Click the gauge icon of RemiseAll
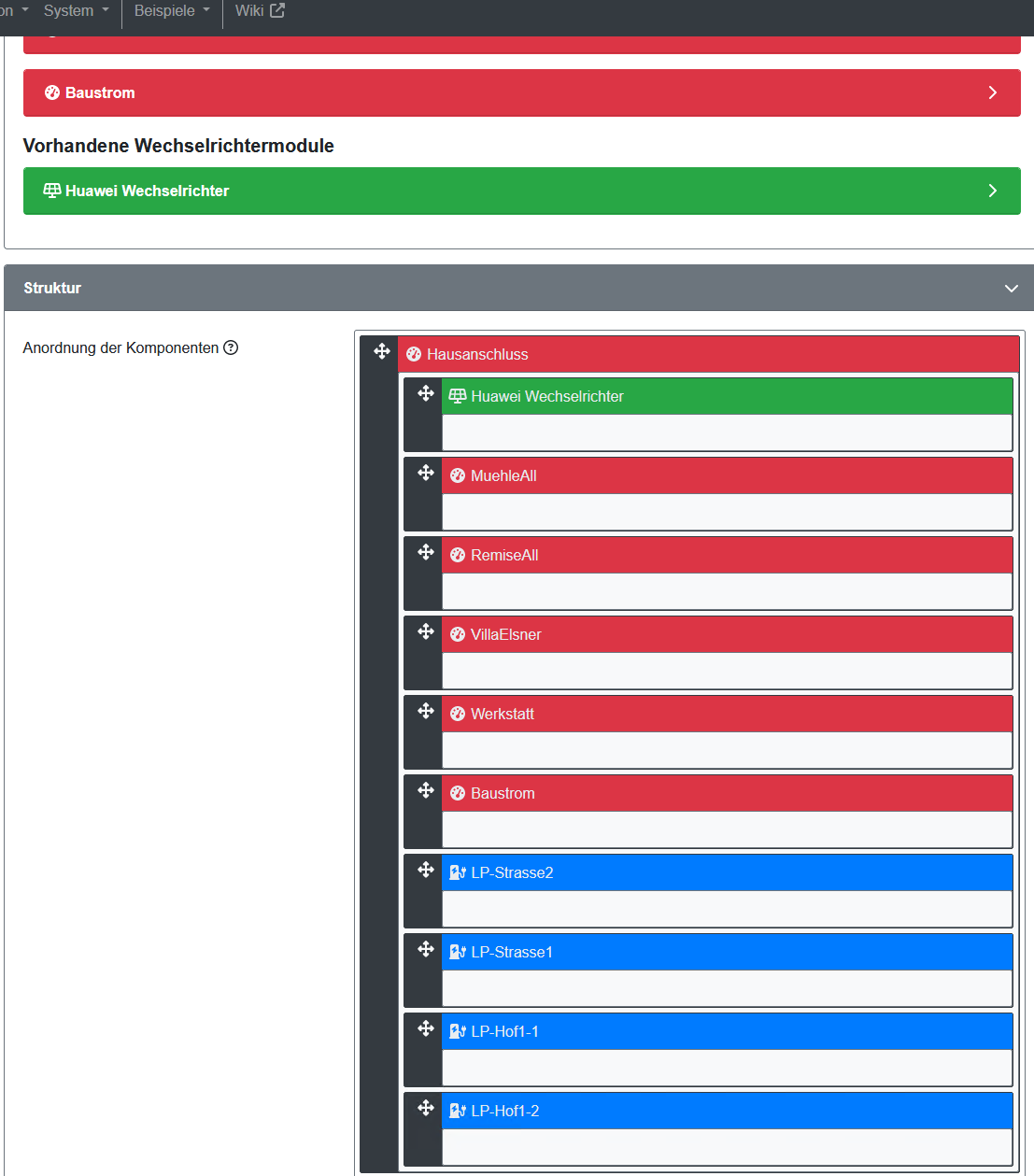 458,555
